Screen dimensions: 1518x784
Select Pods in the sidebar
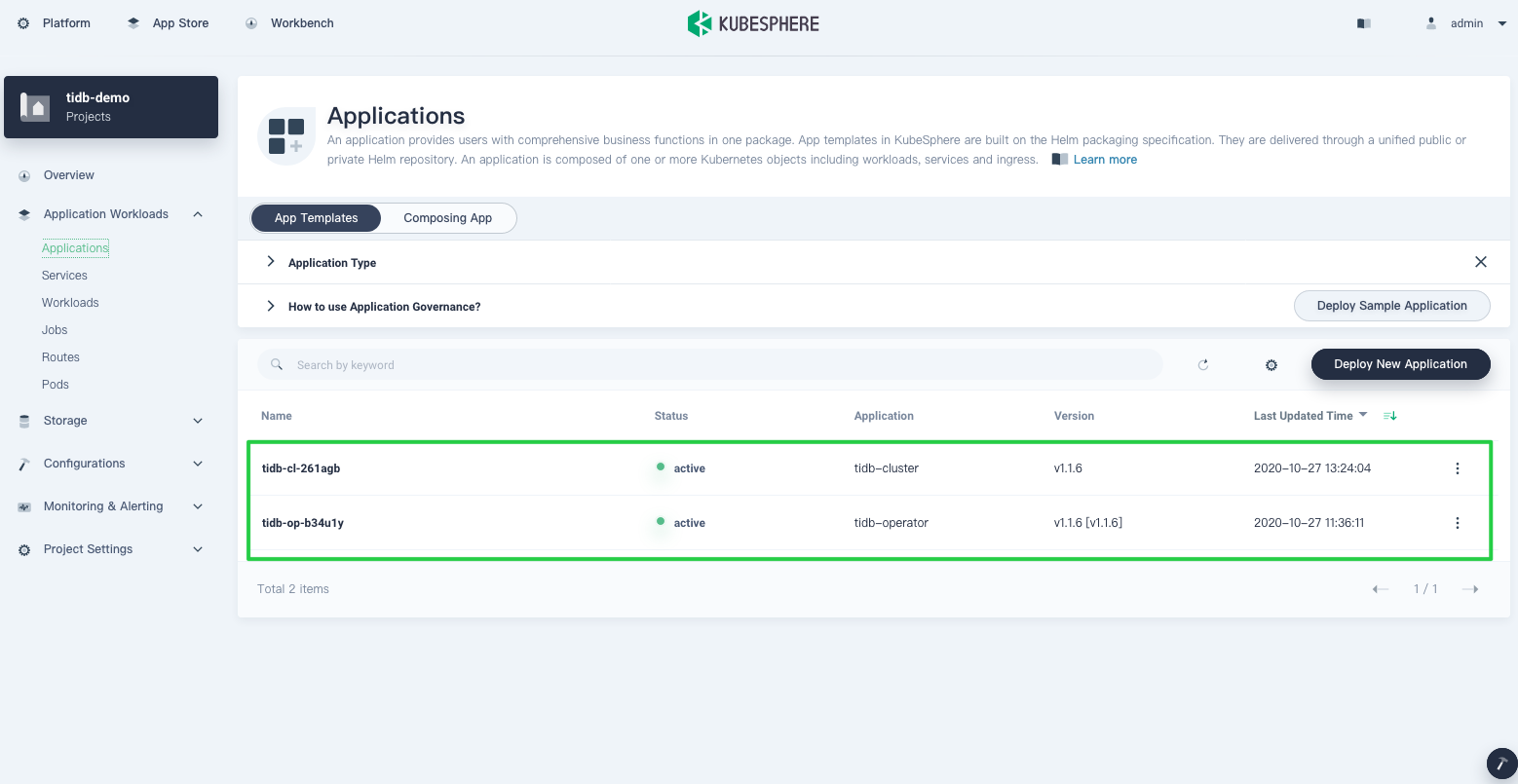tap(56, 384)
